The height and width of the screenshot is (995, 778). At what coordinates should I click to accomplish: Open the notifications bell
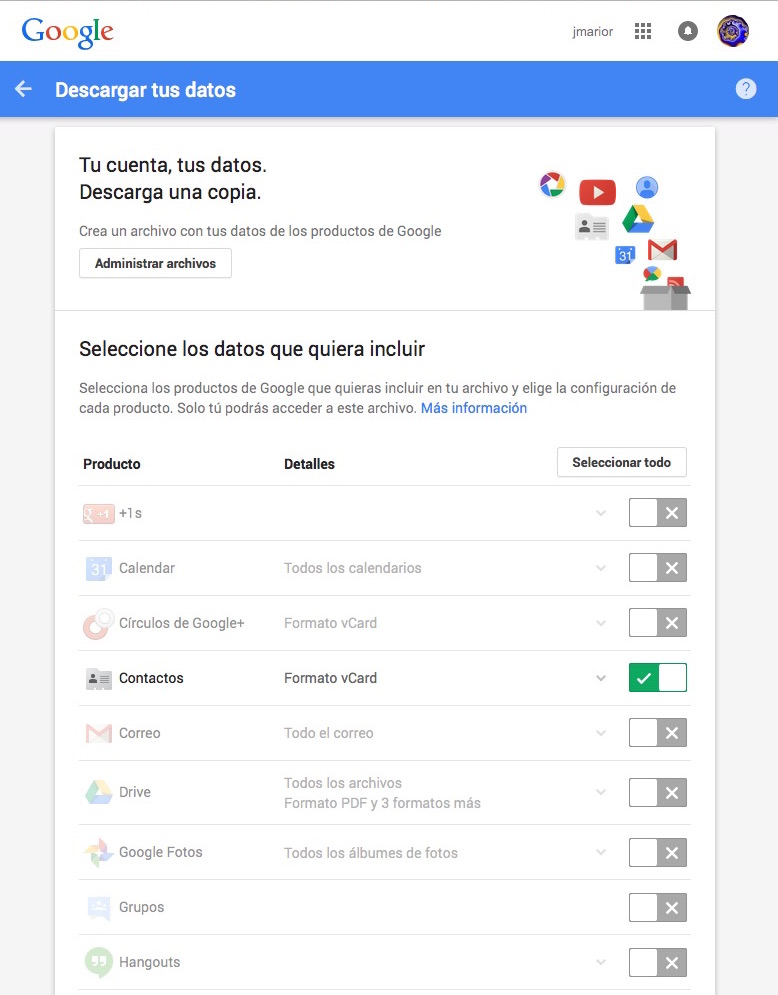pyautogui.click(x=687, y=31)
